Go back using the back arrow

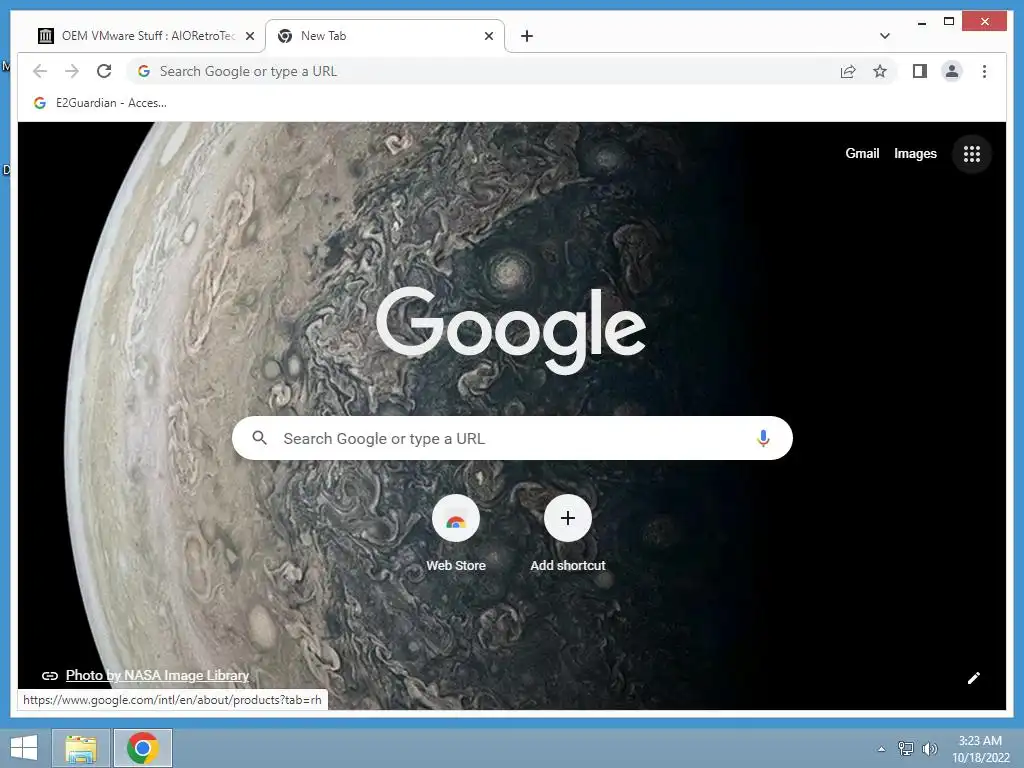(40, 71)
